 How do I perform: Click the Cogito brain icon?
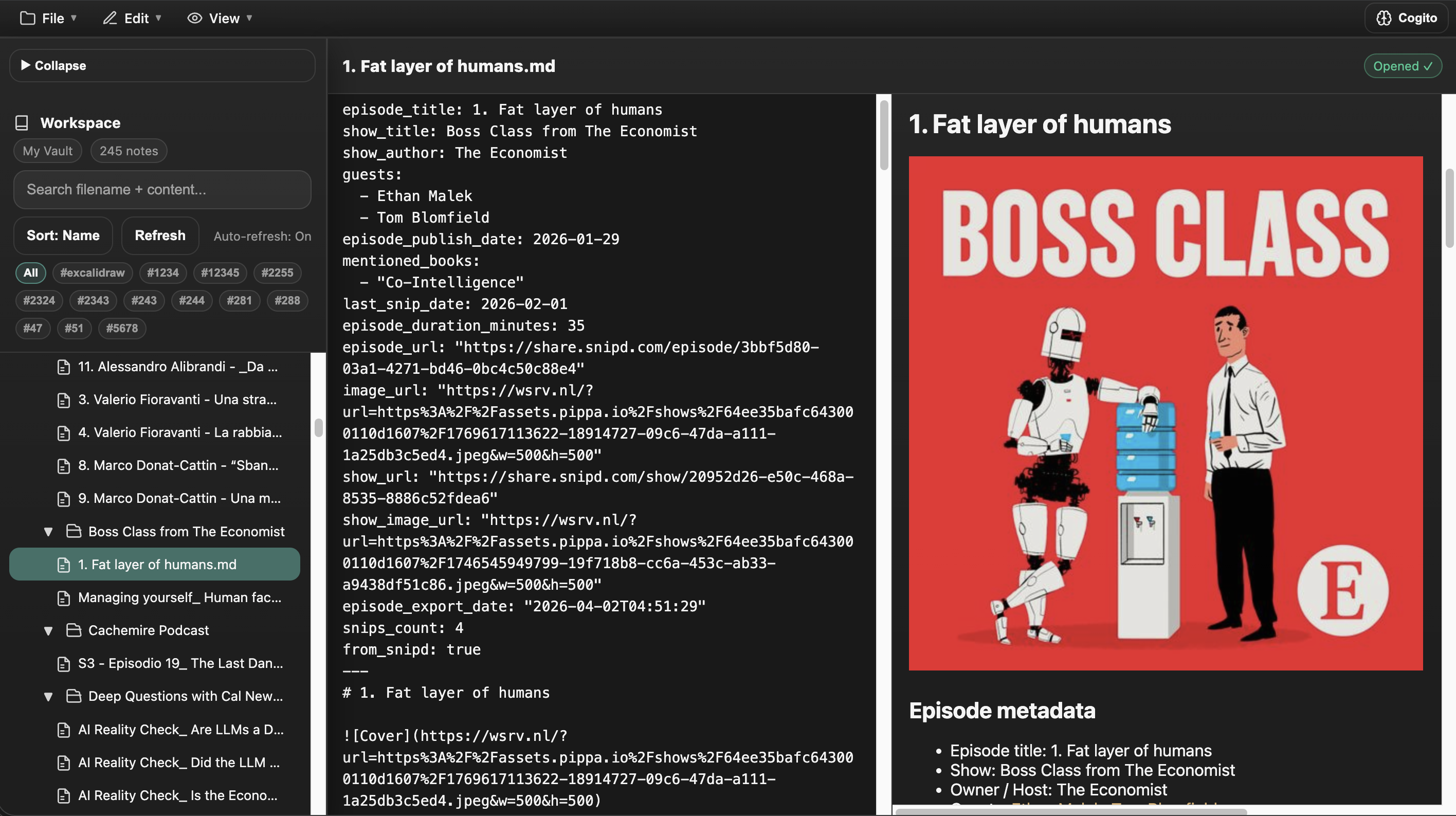pos(1384,18)
